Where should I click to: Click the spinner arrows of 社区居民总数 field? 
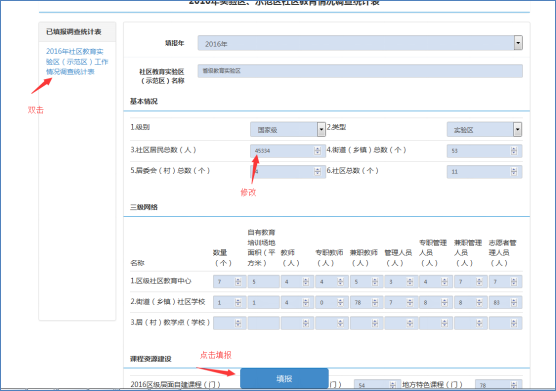click(317, 151)
